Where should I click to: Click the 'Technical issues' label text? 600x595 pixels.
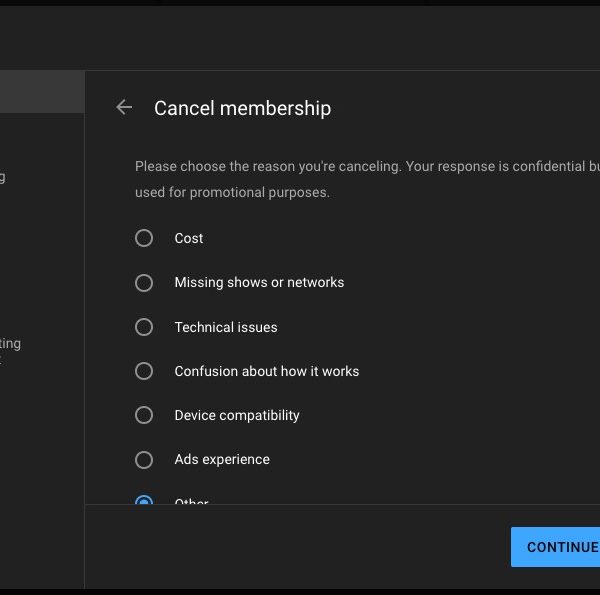pyautogui.click(x=226, y=327)
